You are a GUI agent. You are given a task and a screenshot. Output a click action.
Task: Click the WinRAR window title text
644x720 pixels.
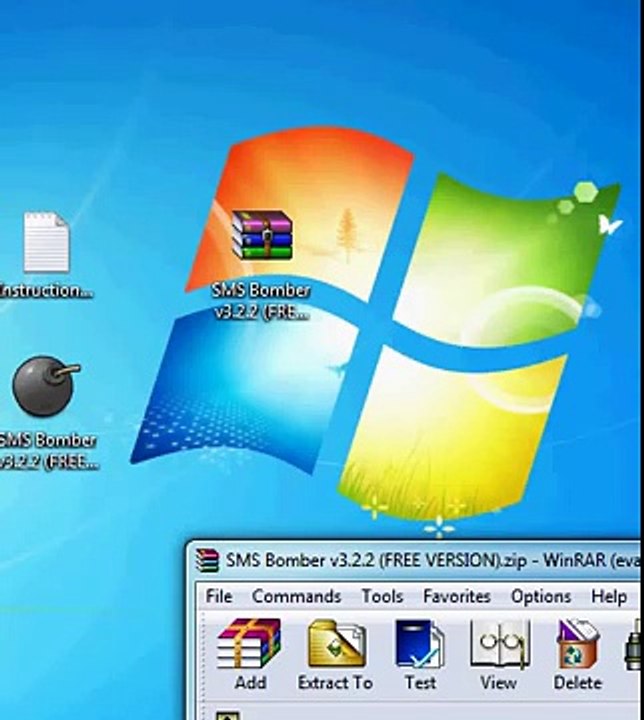pos(432,561)
